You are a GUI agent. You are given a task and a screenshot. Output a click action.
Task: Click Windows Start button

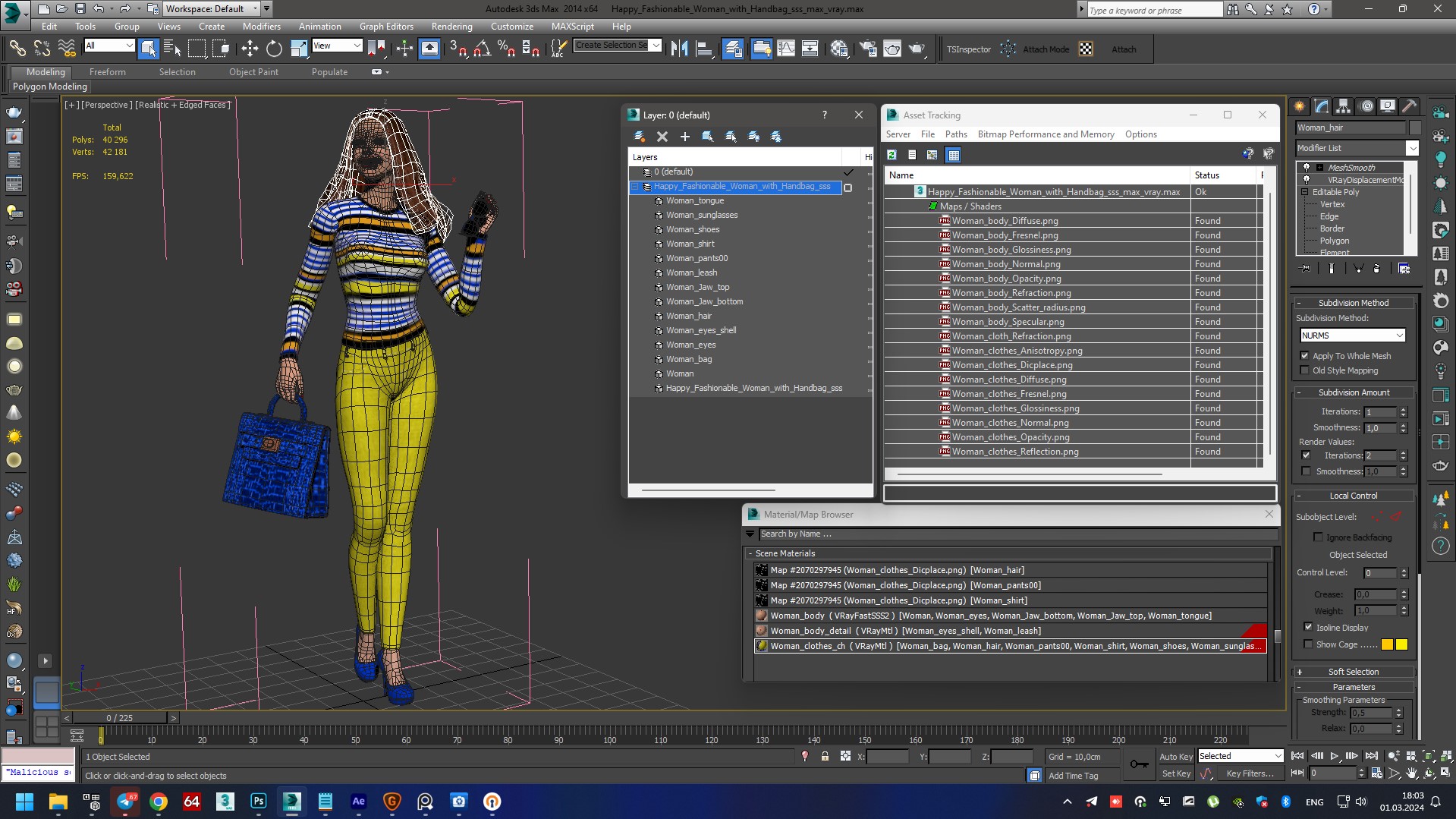pyautogui.click(x=24, y=802)
